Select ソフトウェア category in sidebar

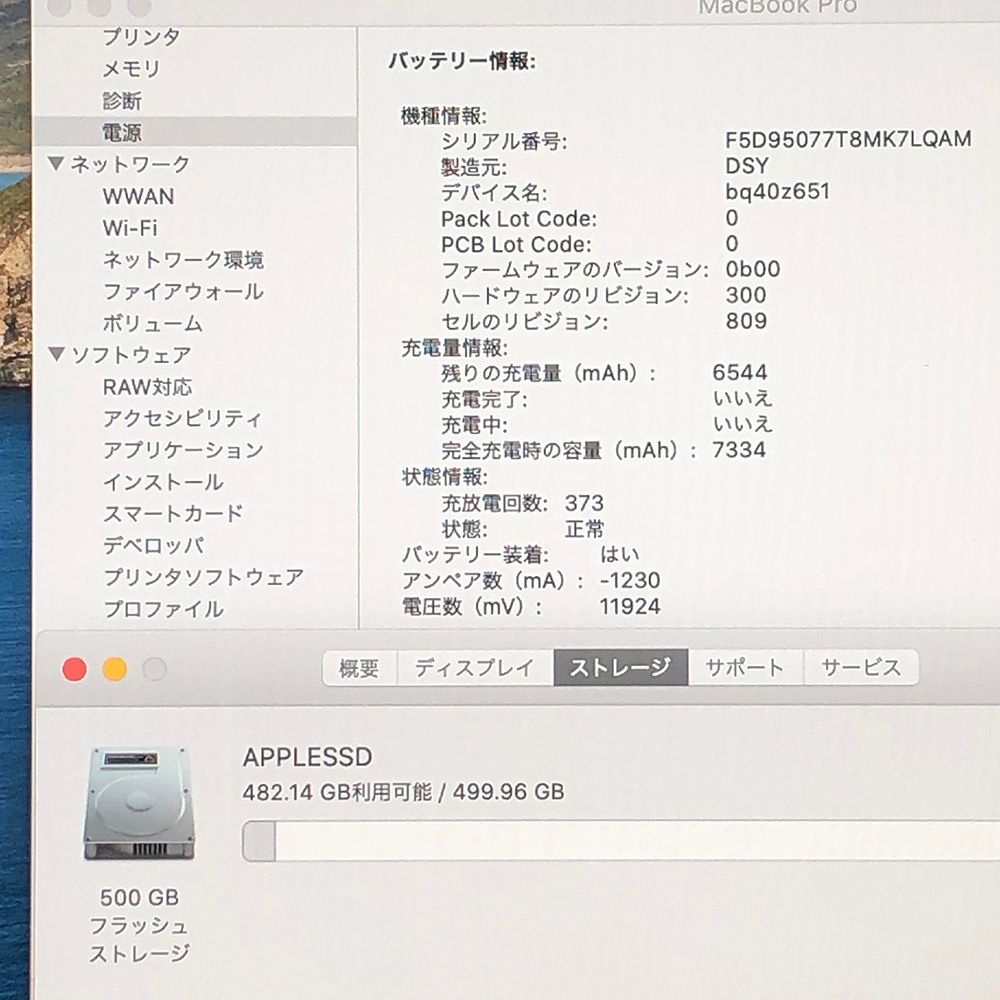coord(131,355)
